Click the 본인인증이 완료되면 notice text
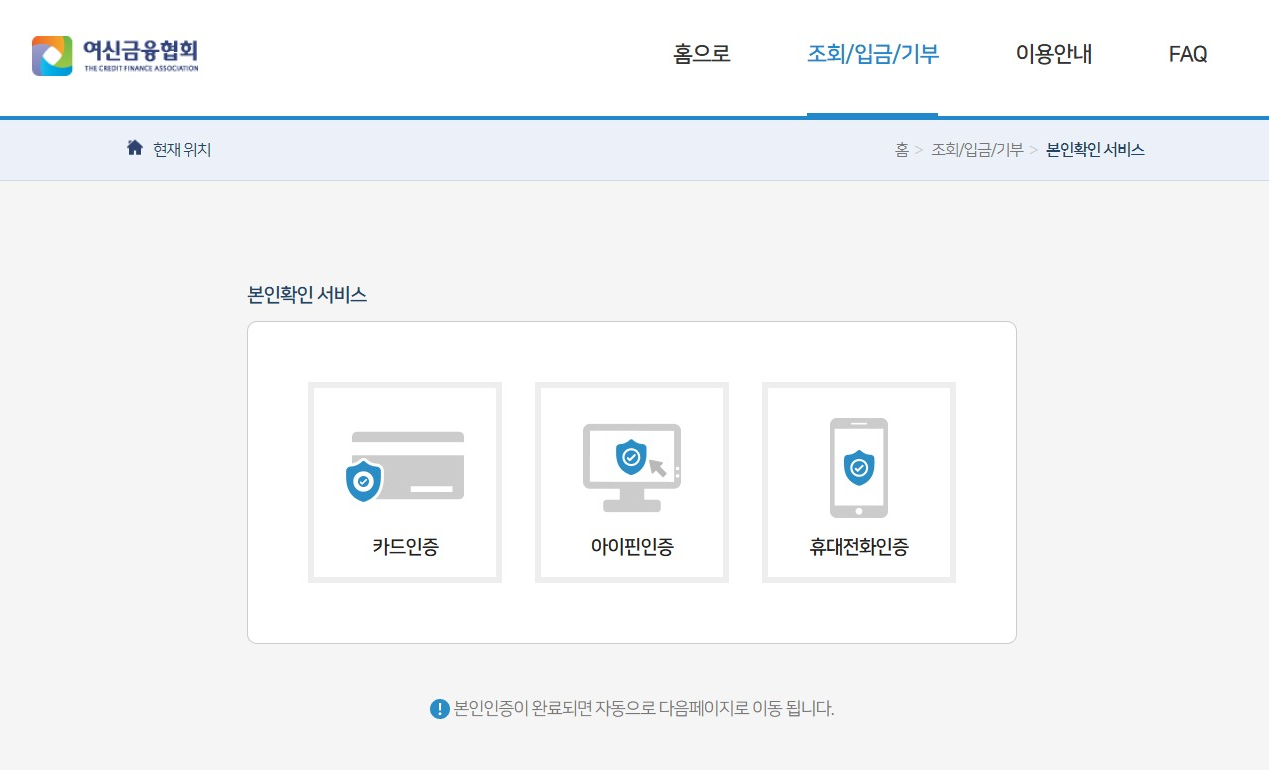Viewport: 1269px width, 770px height. [x=644, y=709]
